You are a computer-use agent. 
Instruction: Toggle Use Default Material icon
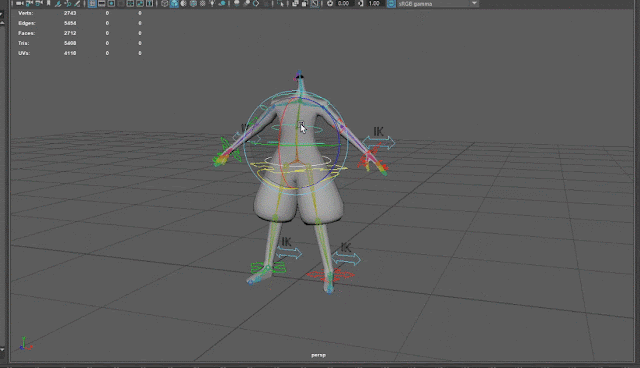coord(184,3)
